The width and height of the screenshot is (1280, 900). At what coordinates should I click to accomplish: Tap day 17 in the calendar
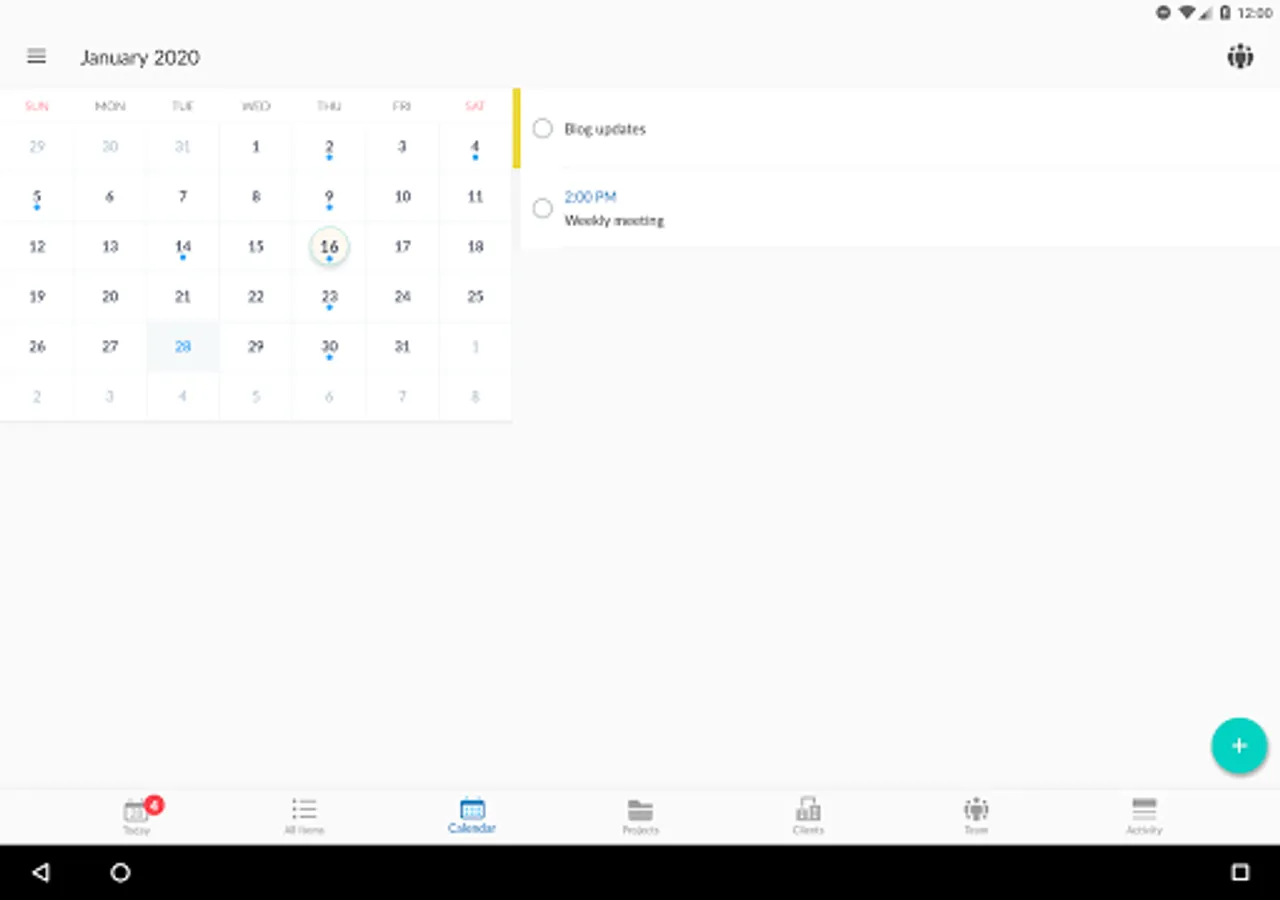click(402, 247)
